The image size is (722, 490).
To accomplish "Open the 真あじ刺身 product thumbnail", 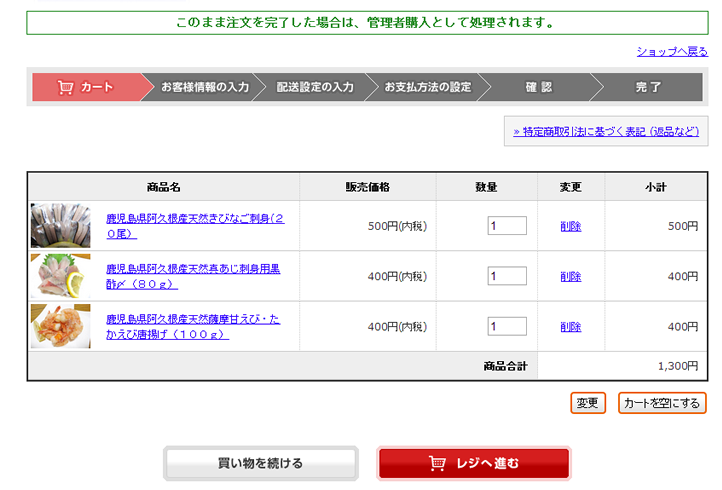I will 60,276.
